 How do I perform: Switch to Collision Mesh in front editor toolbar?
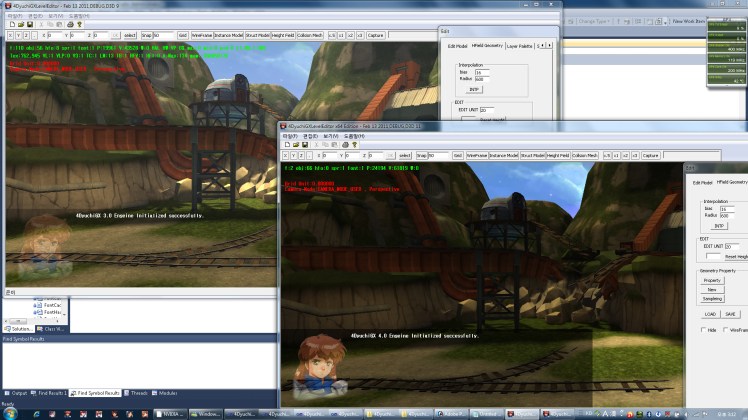tap(585, 156)
